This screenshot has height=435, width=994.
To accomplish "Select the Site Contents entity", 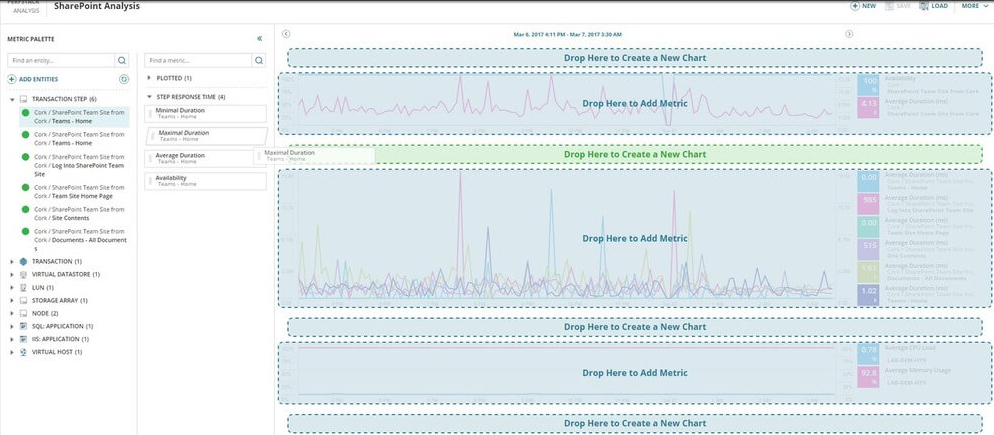I will click(x=74, y=213).
